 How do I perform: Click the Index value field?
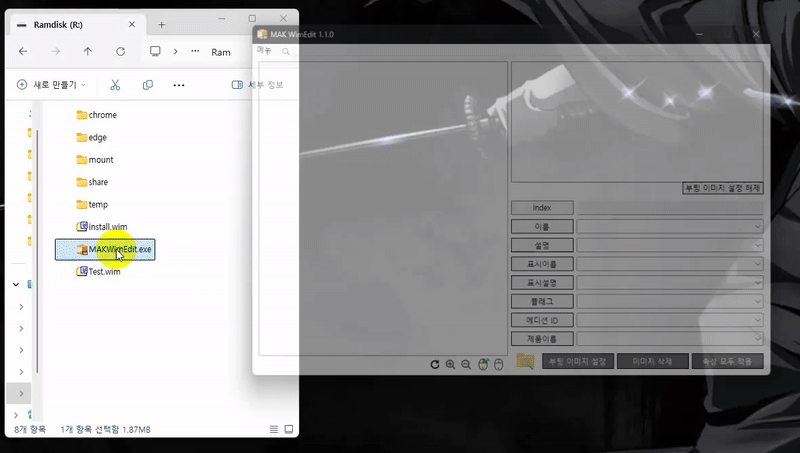670,208
